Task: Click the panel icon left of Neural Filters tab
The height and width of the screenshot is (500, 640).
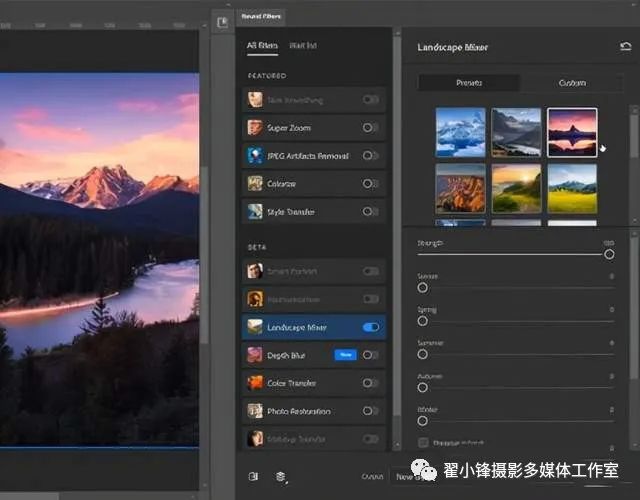Action: [222, 21]
